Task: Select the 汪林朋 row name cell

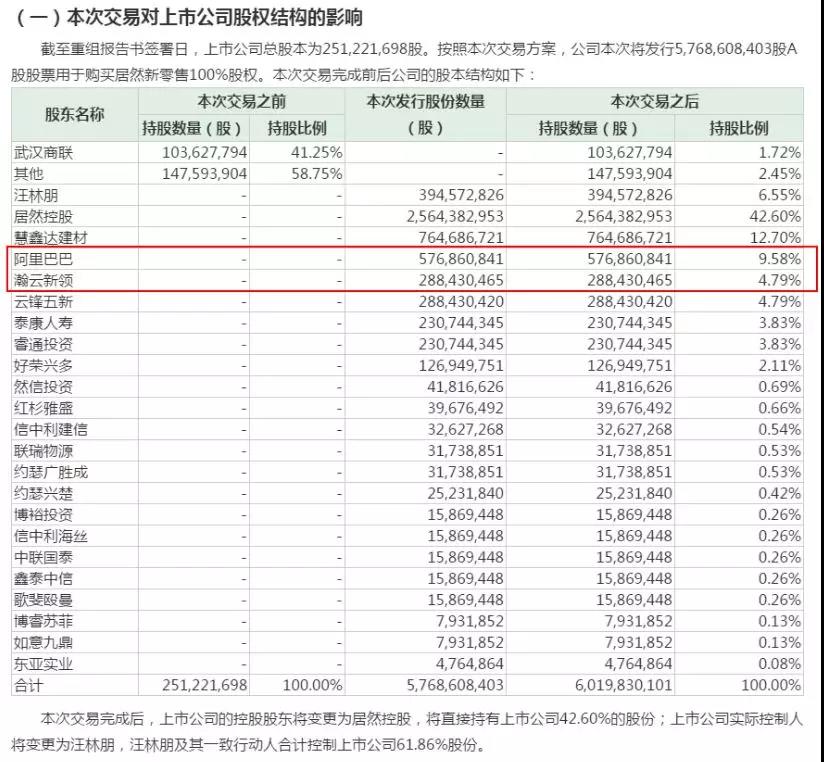Action: pyautogui.click(x=38, y=195)
